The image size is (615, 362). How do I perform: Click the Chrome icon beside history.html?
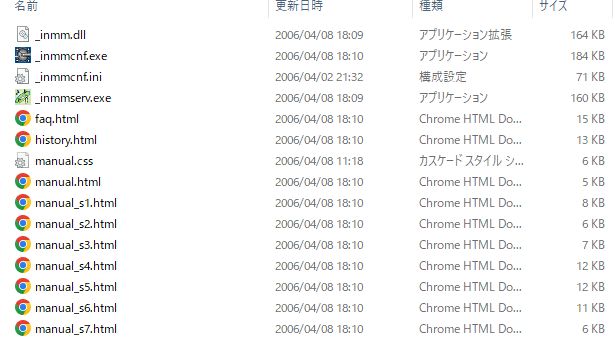pos(23,139)
